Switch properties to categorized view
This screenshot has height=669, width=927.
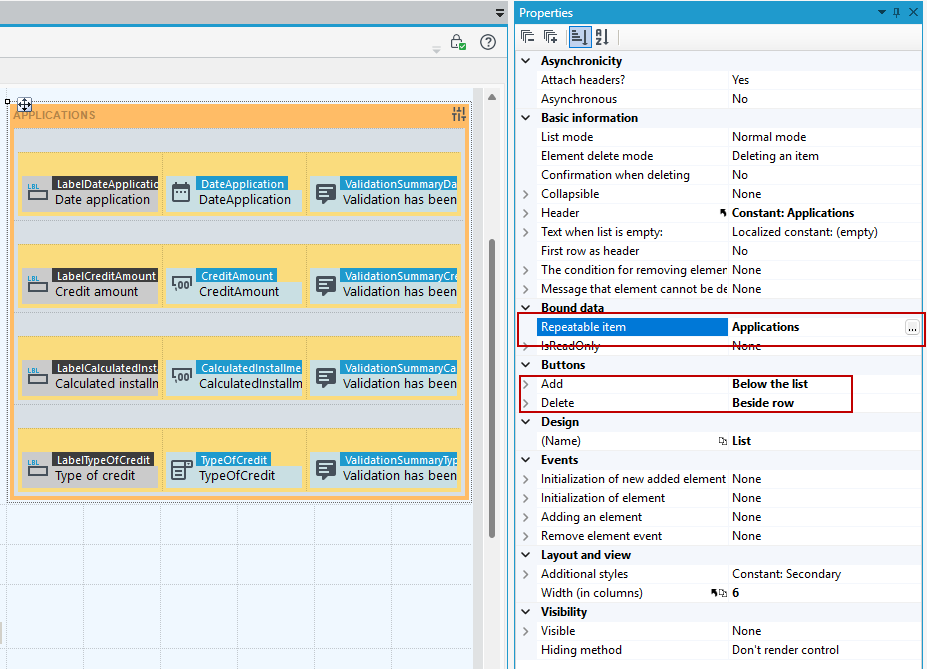(579, 37)
